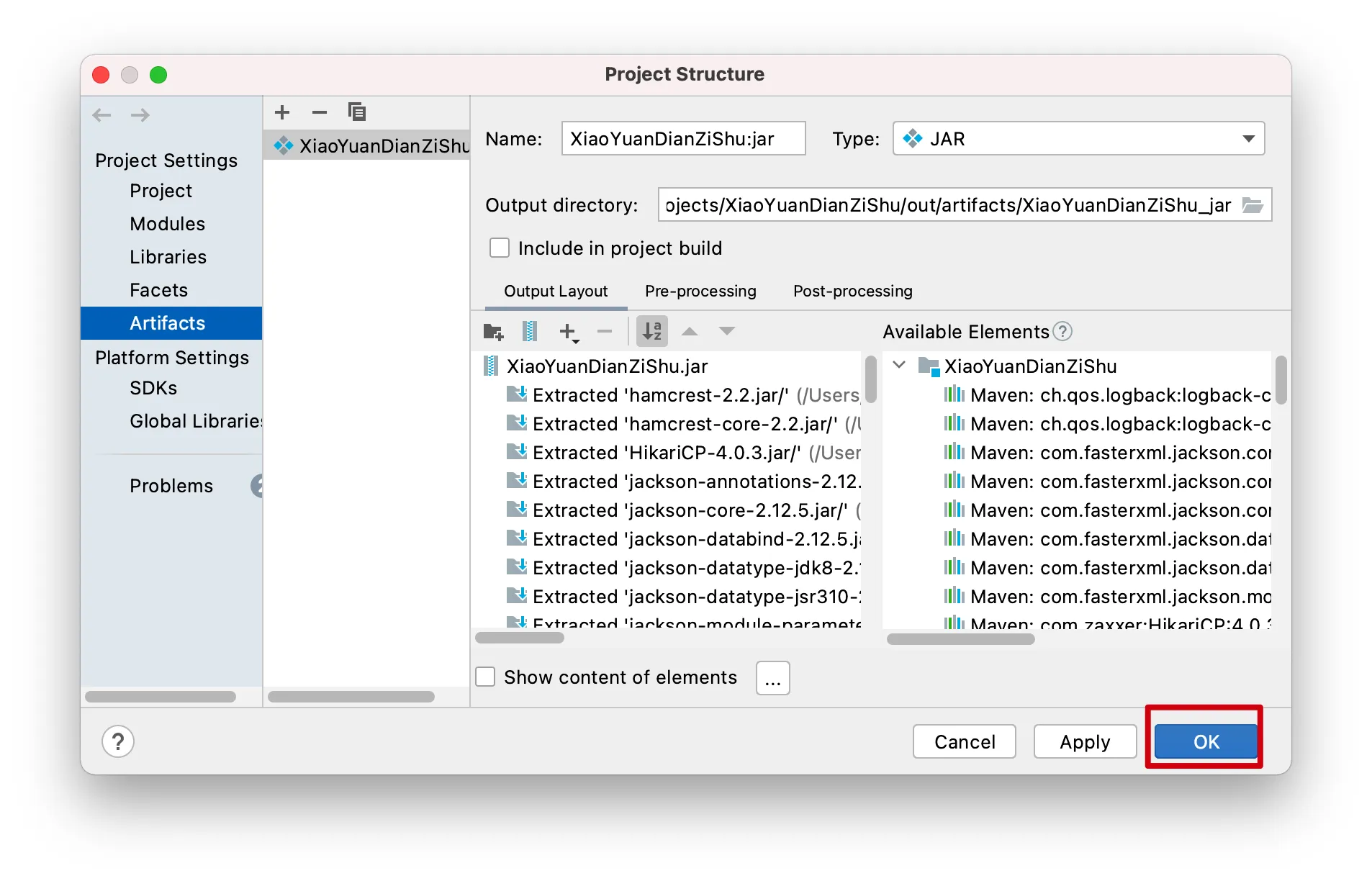Select Extracted 'jackson-annotations-2.12' entry

[684, 482]
